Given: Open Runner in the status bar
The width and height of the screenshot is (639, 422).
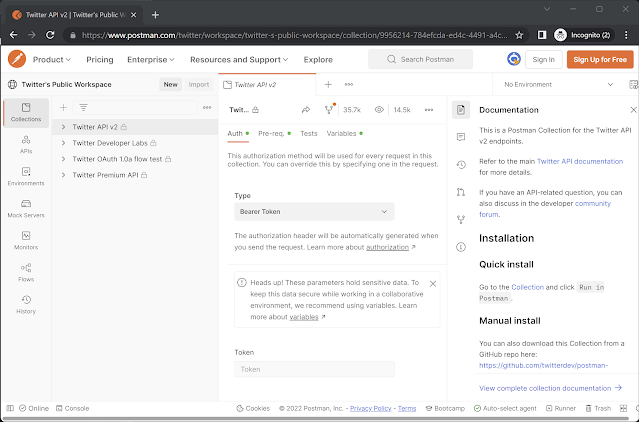Looking at the screenshot, I should (x=561, y=408).
